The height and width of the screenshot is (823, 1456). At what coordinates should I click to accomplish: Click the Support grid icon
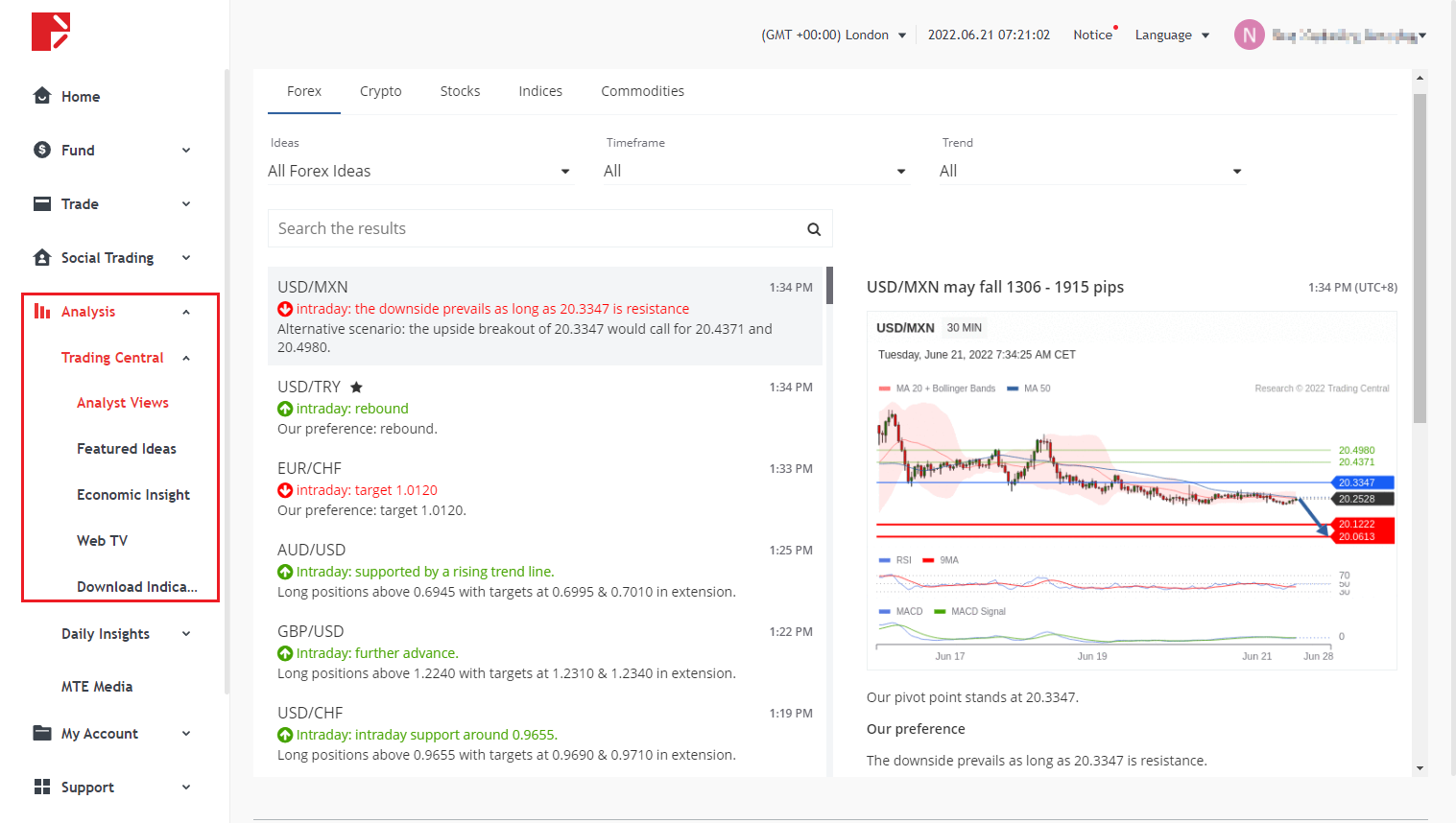[42, 787]
